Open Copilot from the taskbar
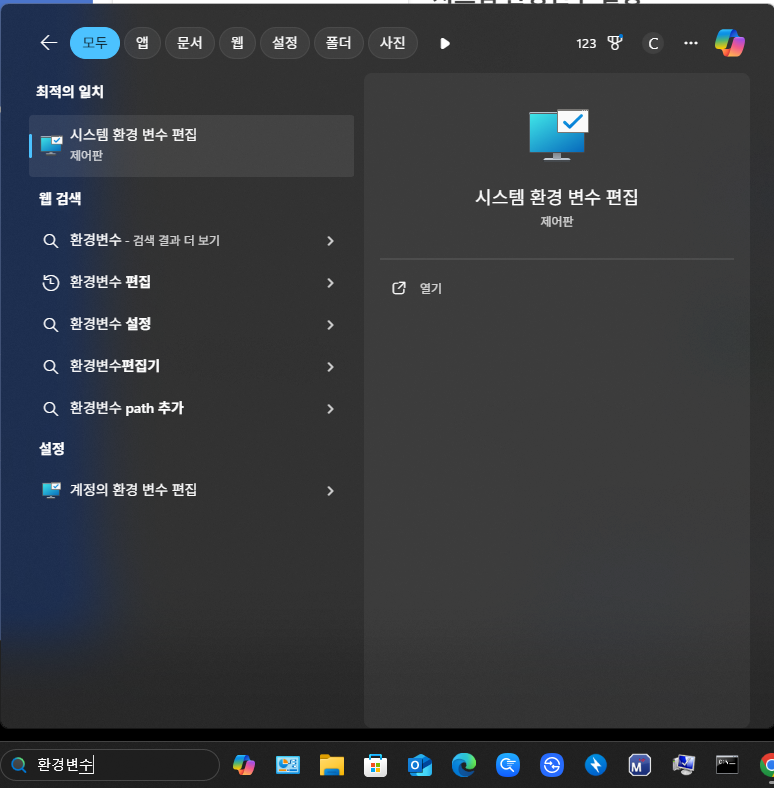 (244, 765)
